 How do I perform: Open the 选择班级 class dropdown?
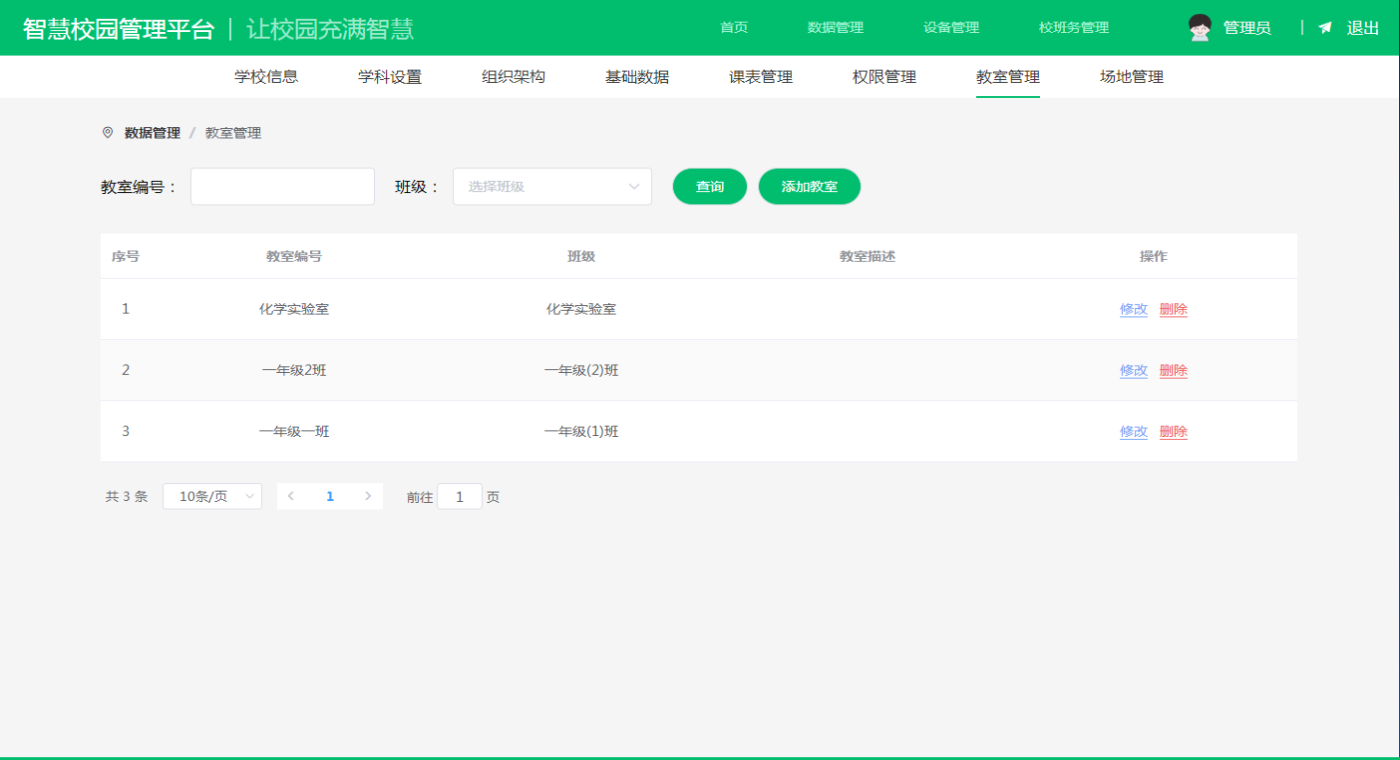[x=552, y=187]
